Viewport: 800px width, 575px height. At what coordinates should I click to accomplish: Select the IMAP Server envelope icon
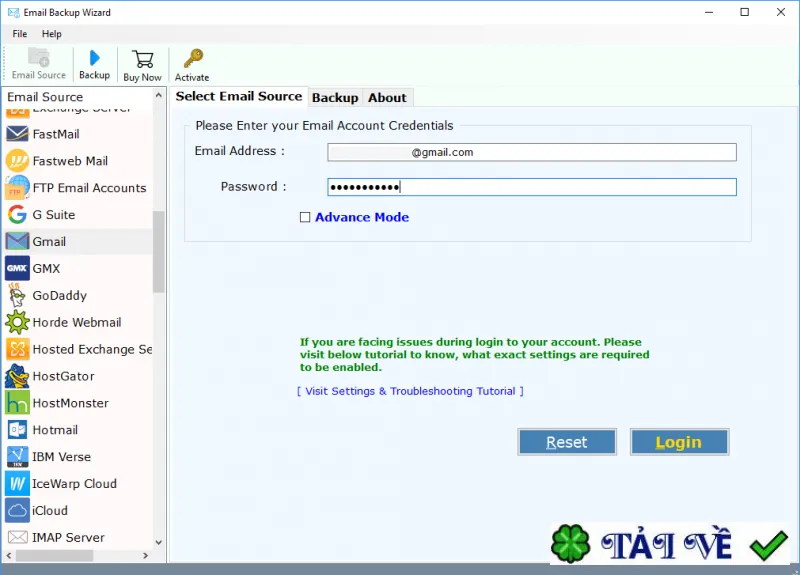(17, 537)
